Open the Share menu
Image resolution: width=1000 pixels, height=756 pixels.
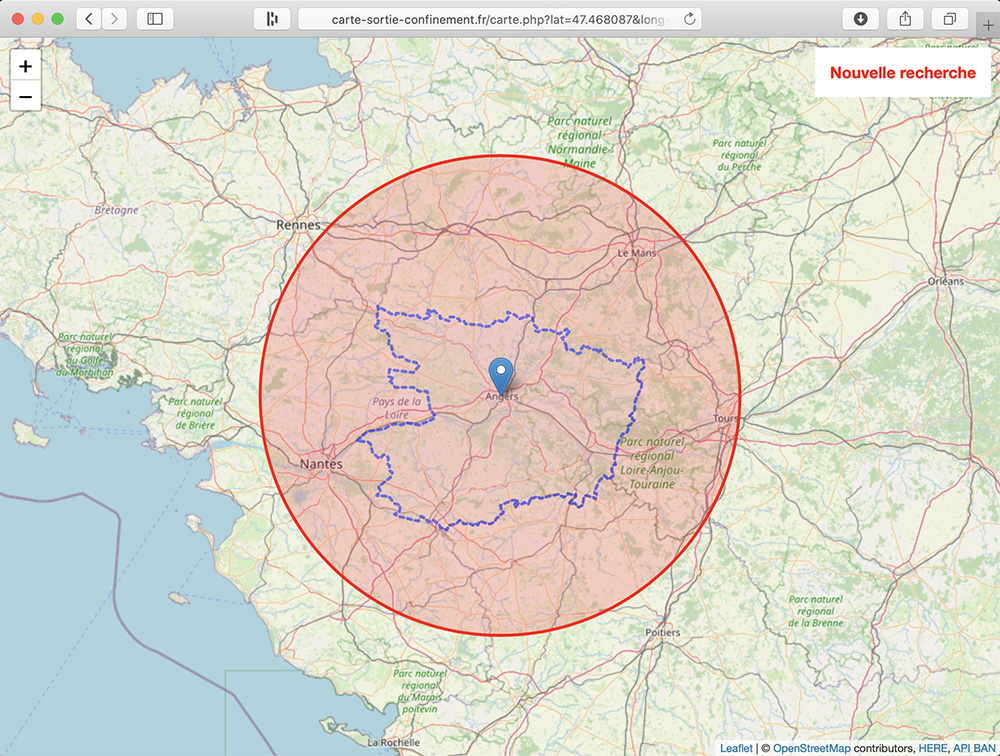pyautogui.click(x=905, y=19)
